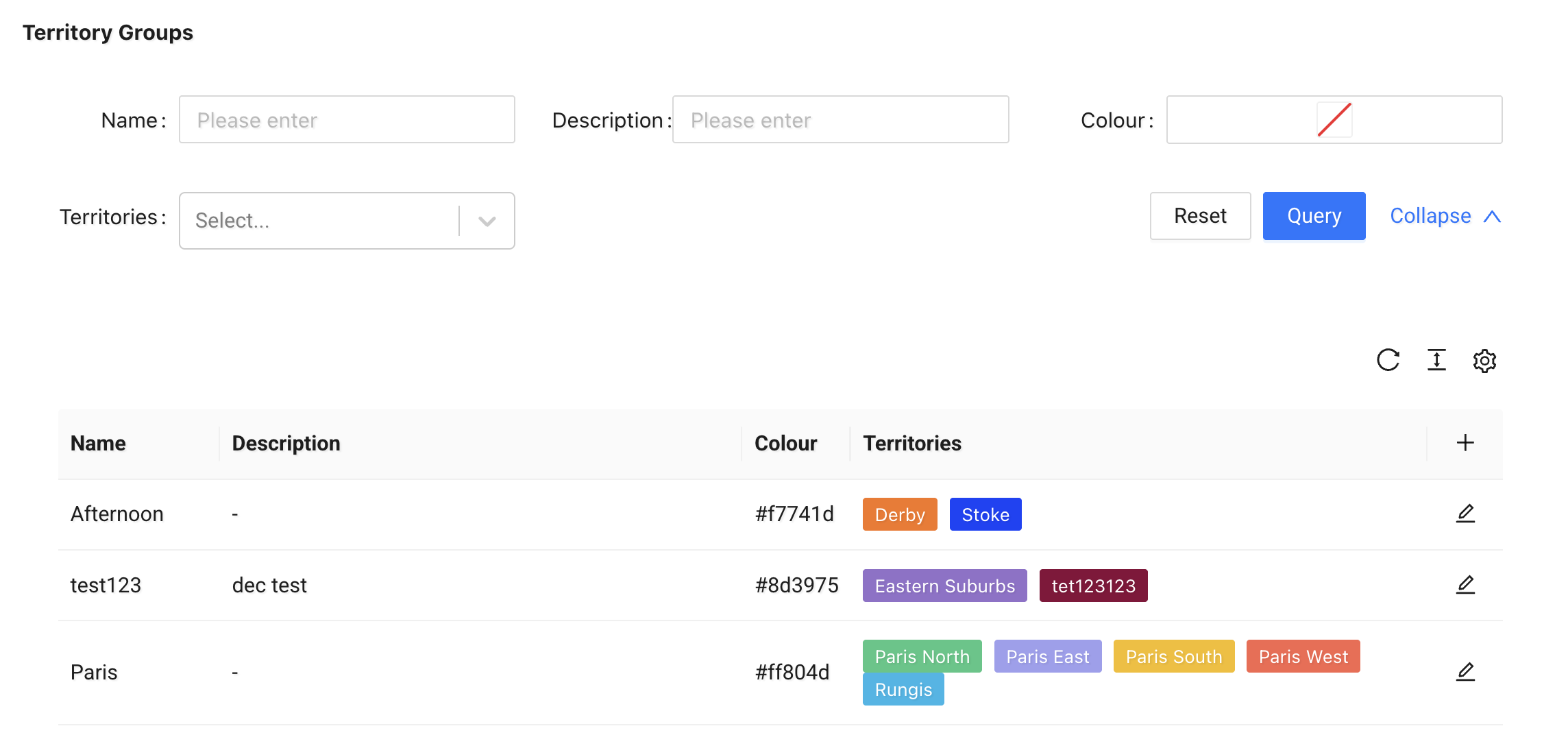The width and height of the screenshot is (1568, 735).
Task: Select the Derby territory tag
Action: pos(900,514)
